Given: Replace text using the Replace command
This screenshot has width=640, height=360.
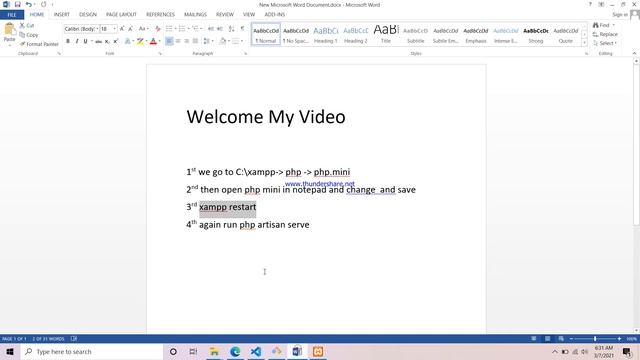Looking at the screenshot, I should [605, 34].
